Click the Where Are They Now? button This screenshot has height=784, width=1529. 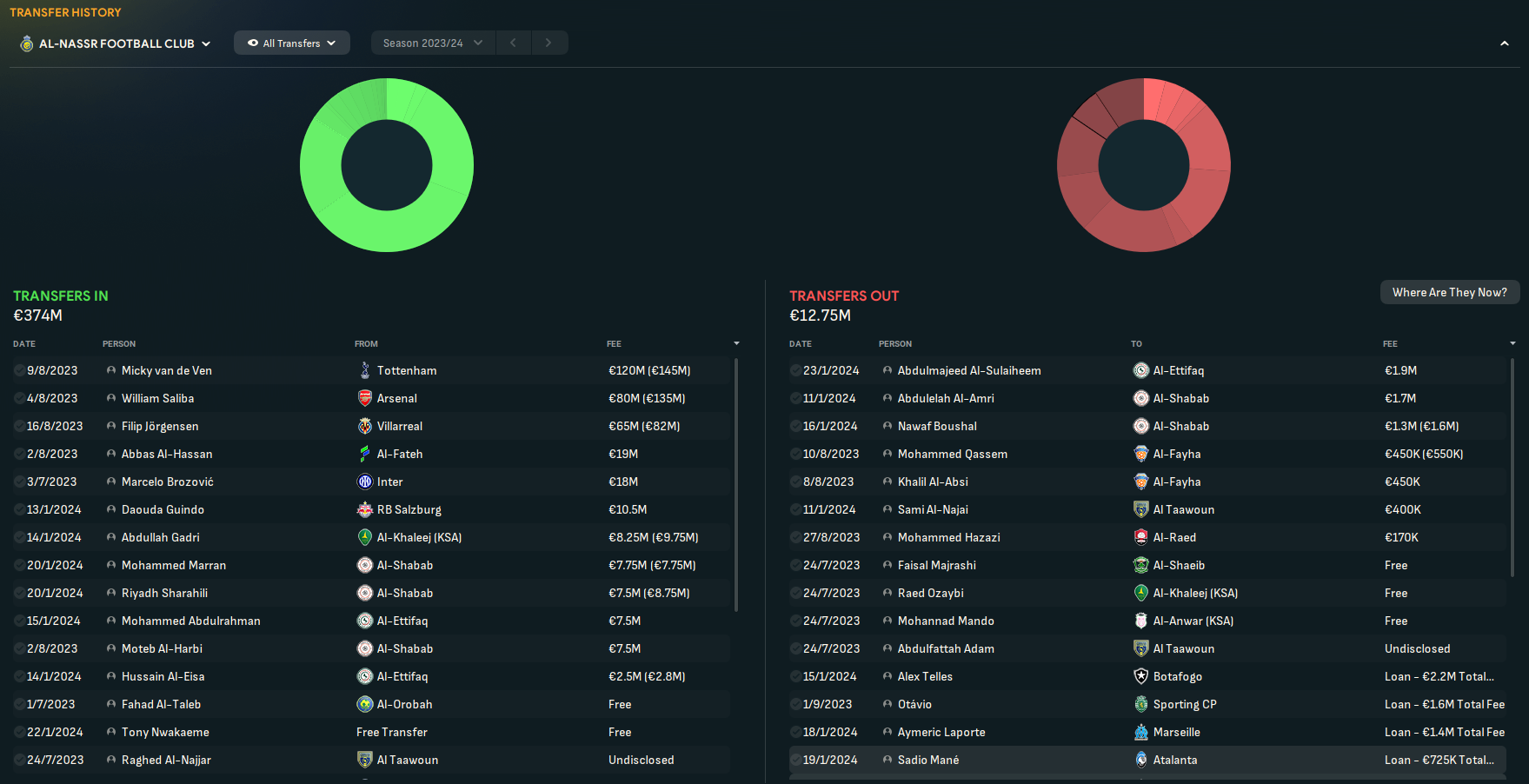point(1450,292)
